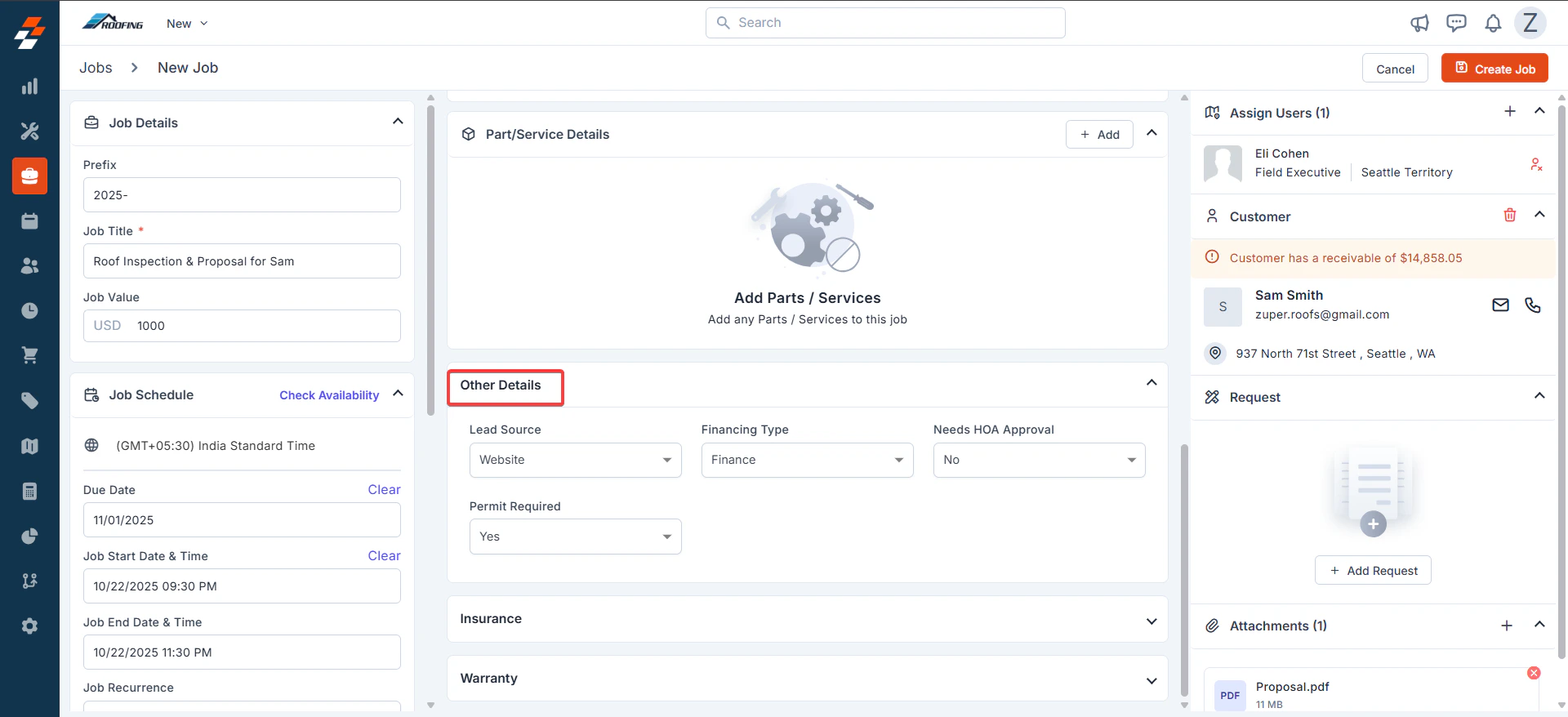This screenshot has height=717, width=1568.
Task: Clear the Job Start Date & Time
Action: 384,555
